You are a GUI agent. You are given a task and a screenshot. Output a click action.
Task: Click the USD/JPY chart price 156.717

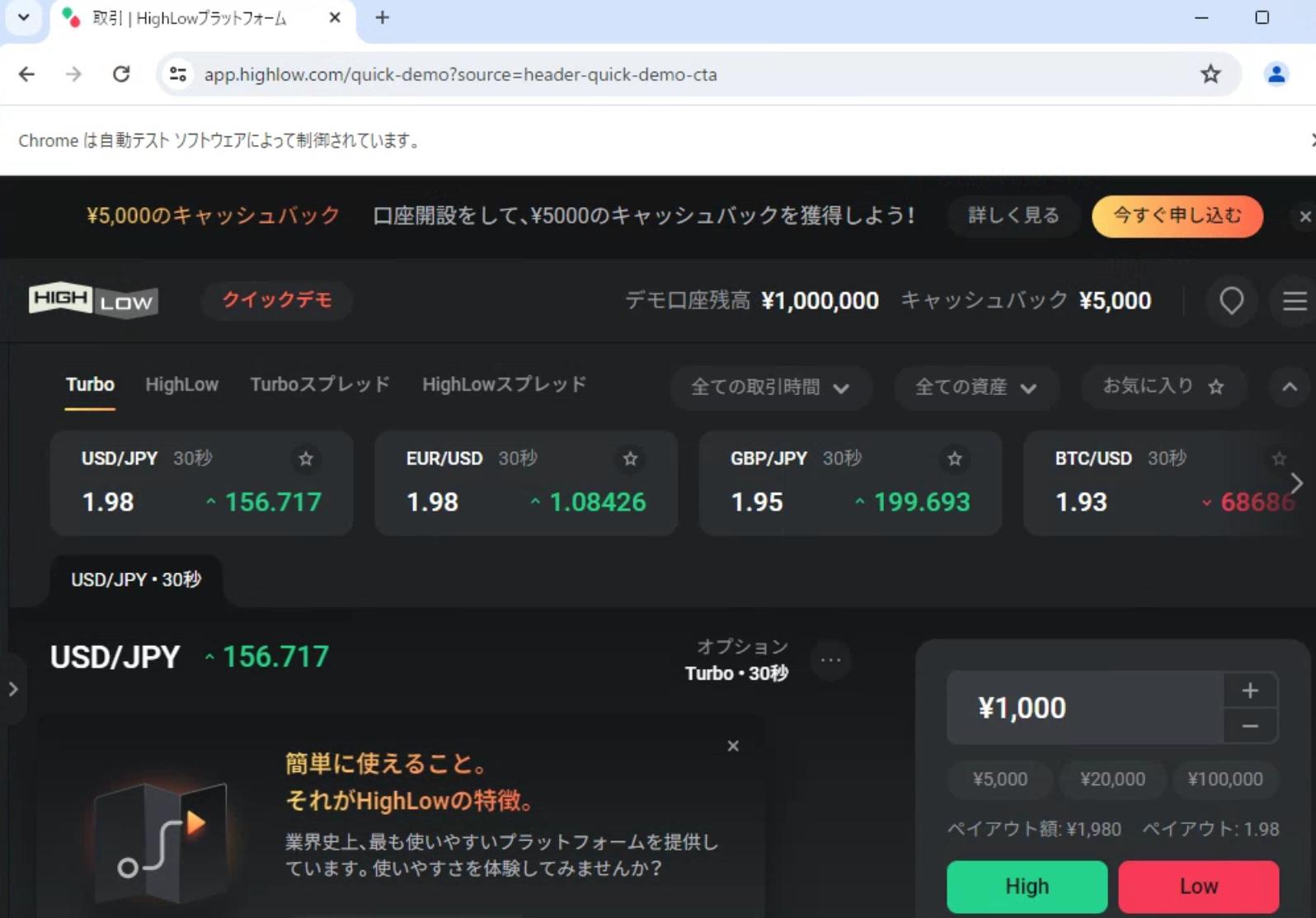click(x=276, y=657)
